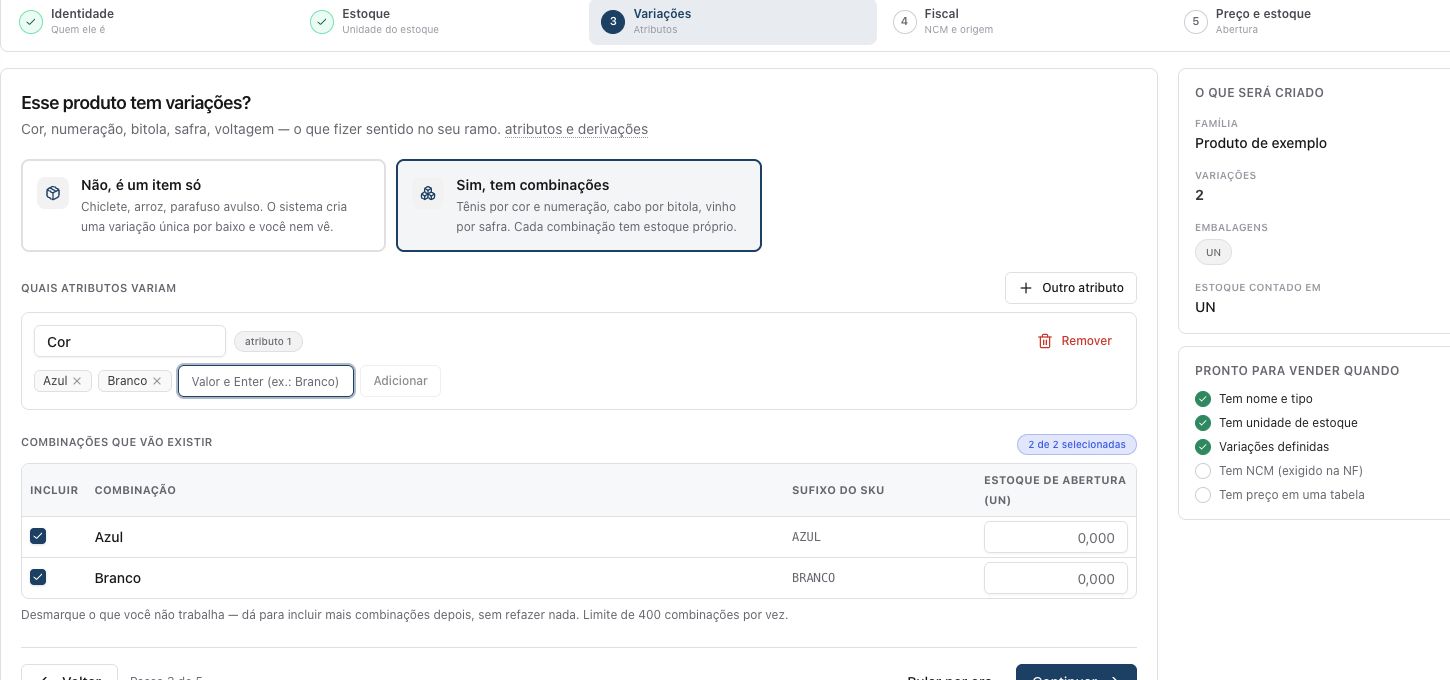Click the 'Combinação' column header
Viewport: 1450px width, 680px height.
(x=135, y=490)
